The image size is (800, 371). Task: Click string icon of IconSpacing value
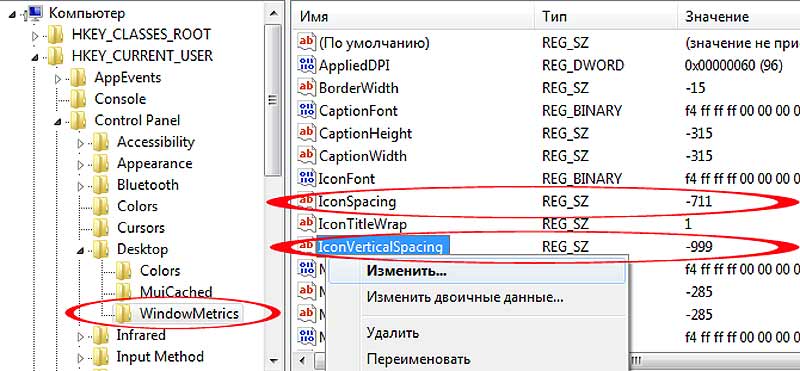tap(306, 201)
